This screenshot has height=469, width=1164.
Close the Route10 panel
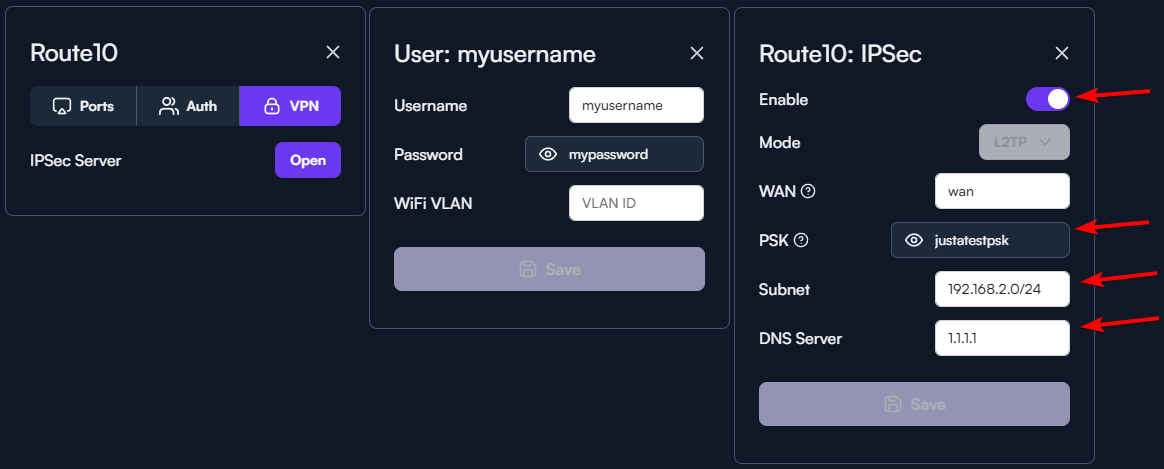coord(333,52)
